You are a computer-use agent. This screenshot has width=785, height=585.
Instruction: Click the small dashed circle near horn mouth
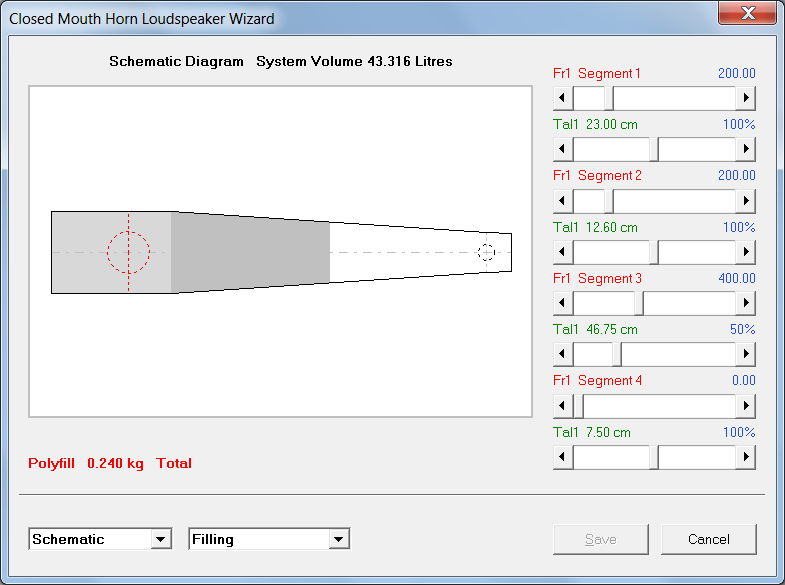[486, 252]
